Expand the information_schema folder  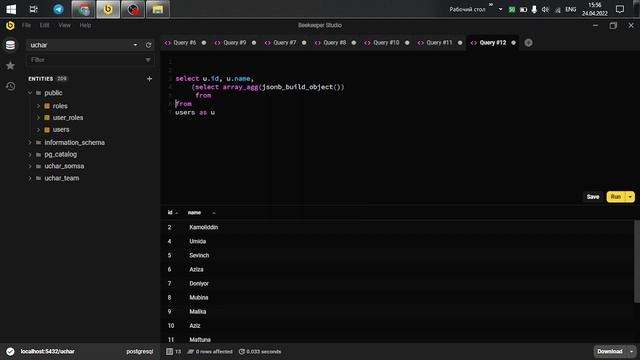30,142
